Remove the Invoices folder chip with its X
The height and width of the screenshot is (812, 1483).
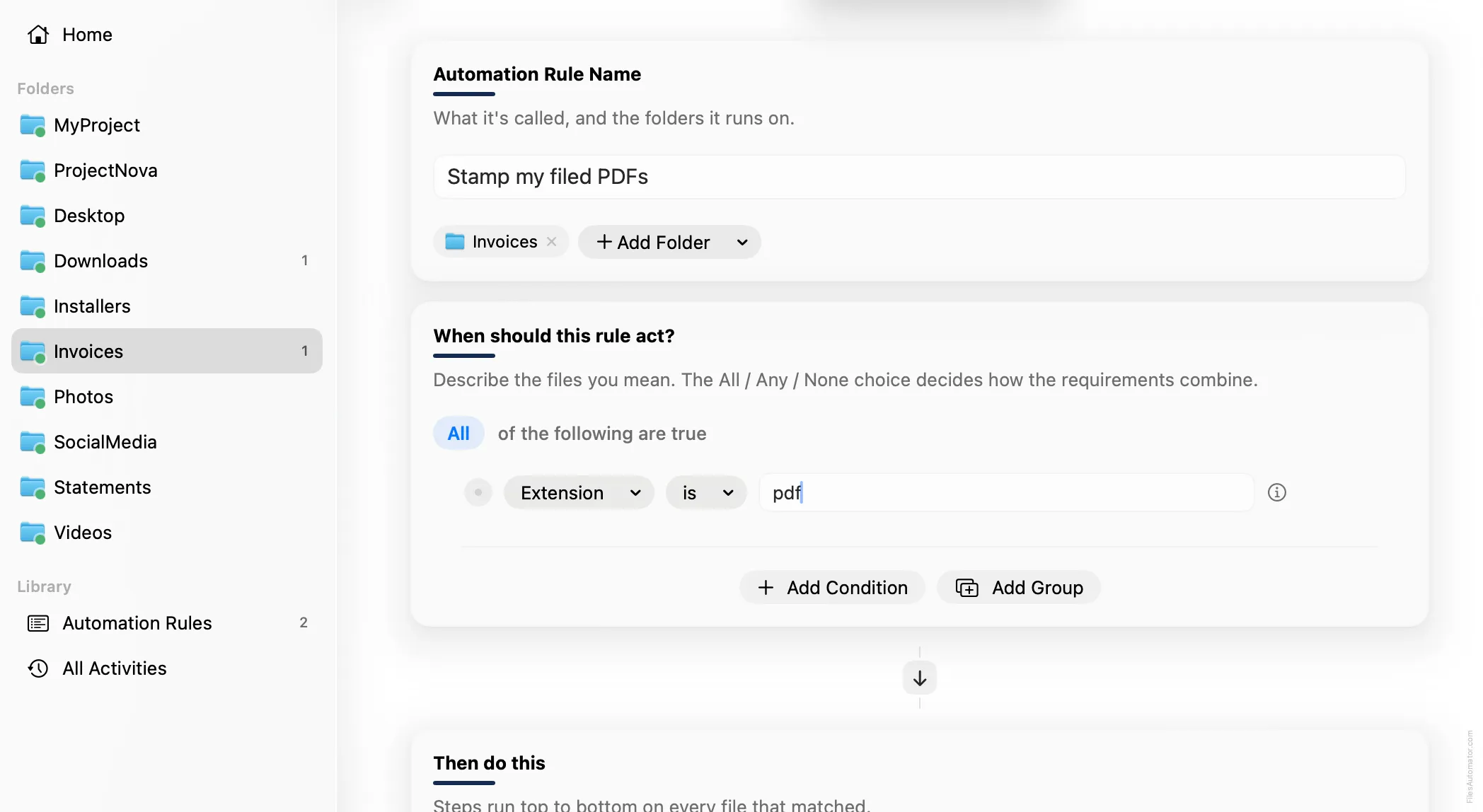pos(552,242)
